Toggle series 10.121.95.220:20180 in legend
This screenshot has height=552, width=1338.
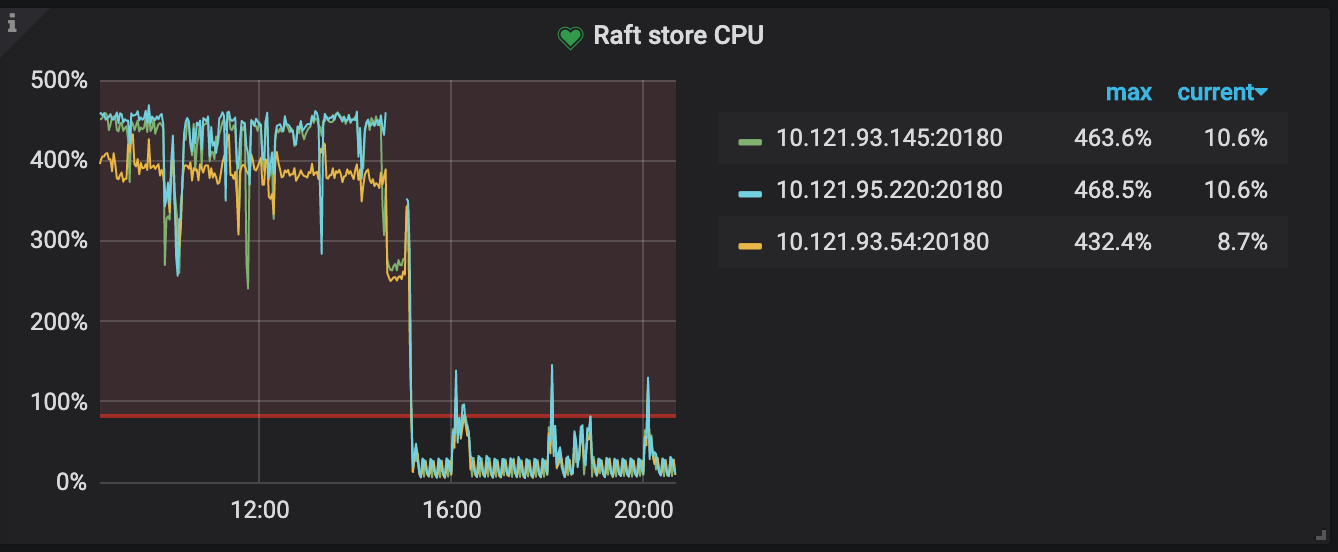point(889,190)
